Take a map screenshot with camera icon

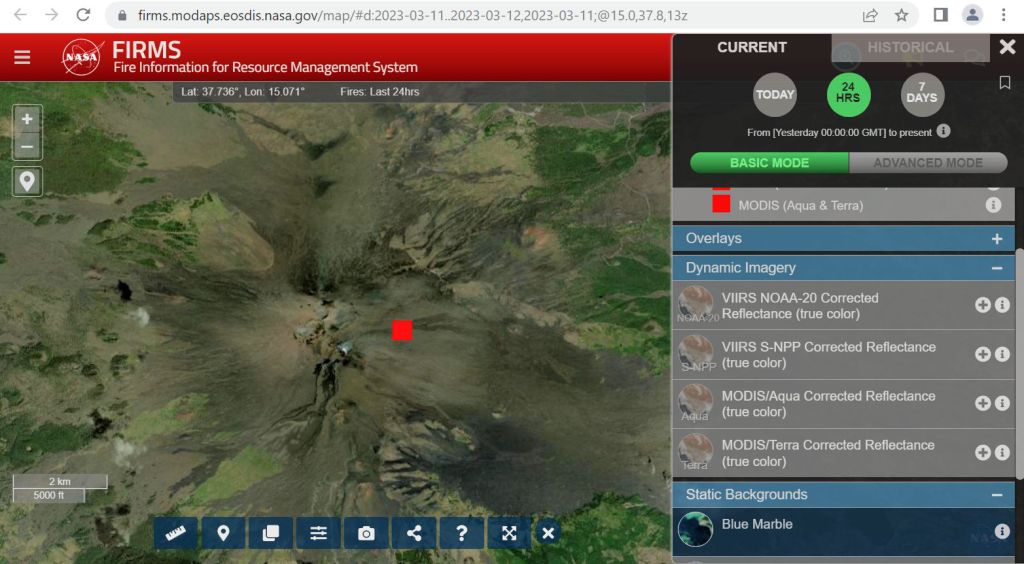click(x=366, y=533)
